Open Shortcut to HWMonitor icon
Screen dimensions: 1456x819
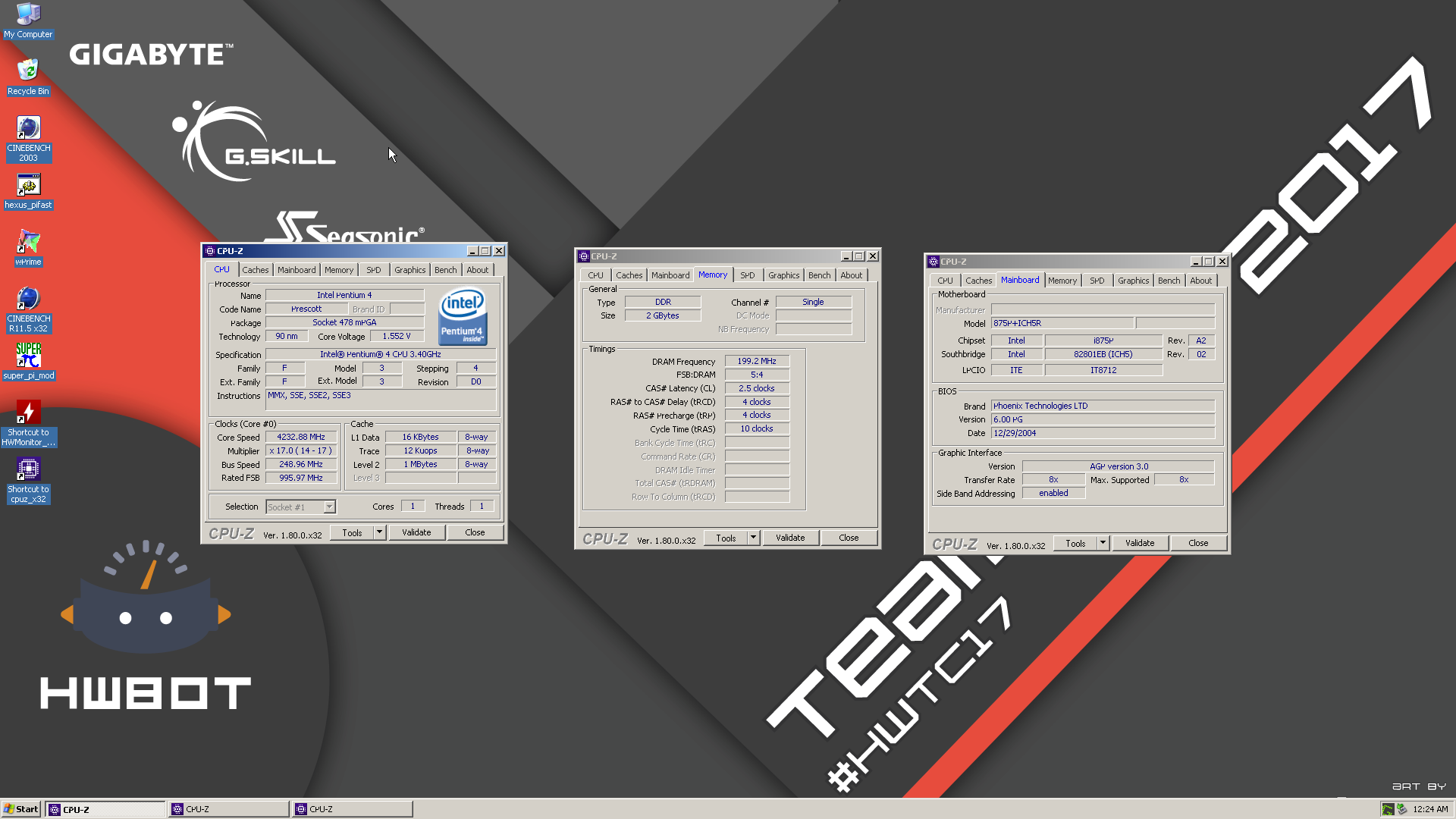[x=28, y=423]
